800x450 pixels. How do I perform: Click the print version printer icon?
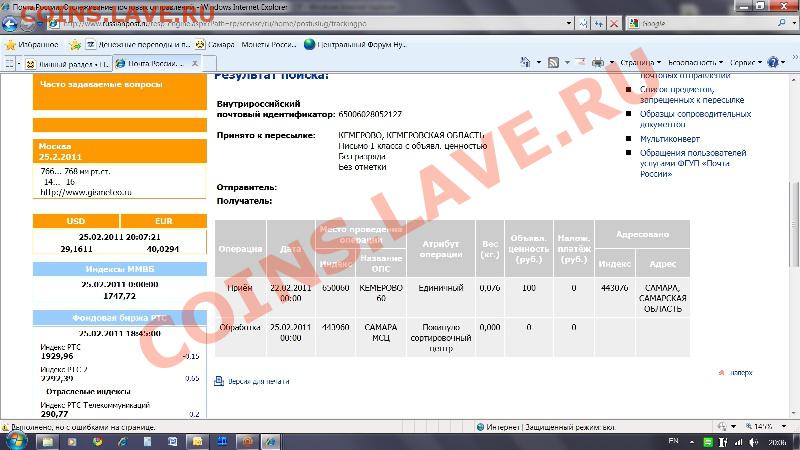[219, 381]
